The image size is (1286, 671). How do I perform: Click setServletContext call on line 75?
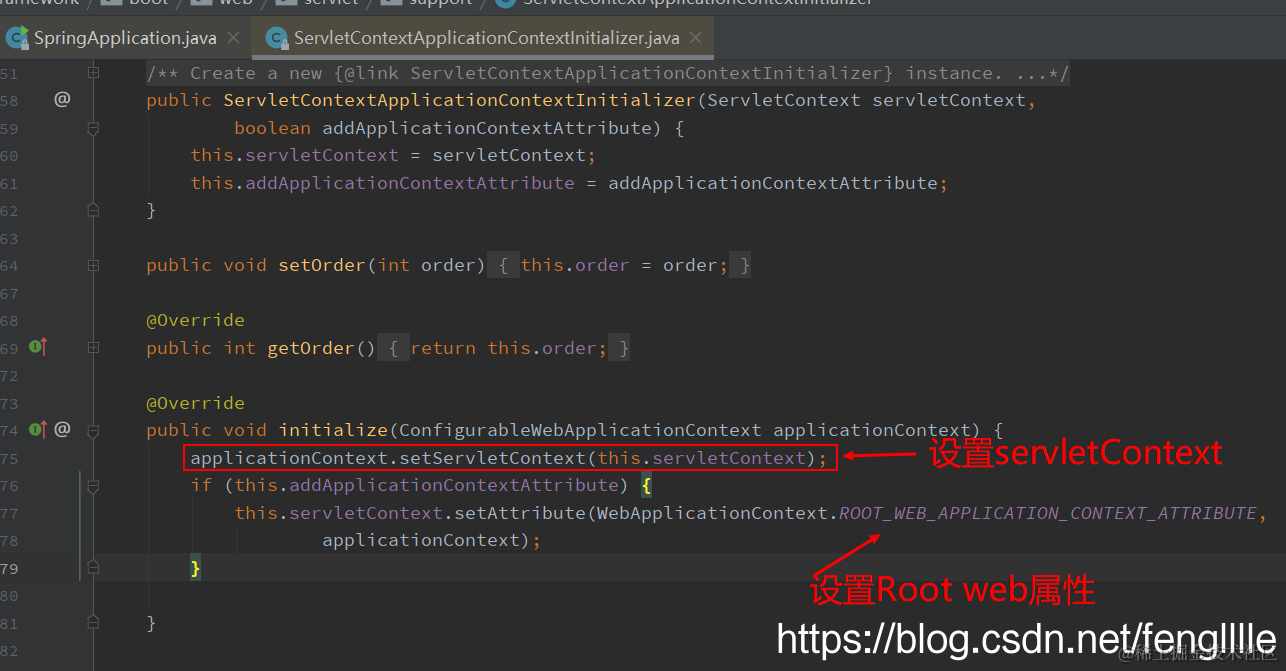tap(492, 458)
